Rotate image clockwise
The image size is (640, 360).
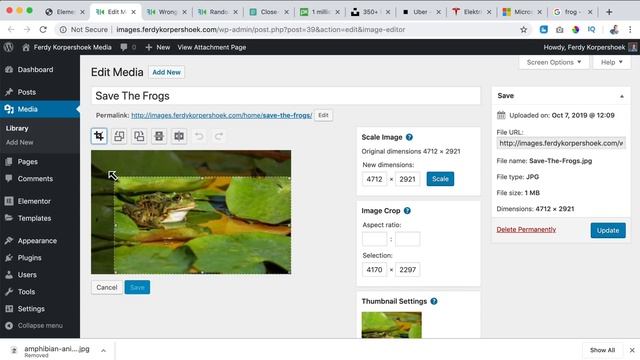click(139, 136)
